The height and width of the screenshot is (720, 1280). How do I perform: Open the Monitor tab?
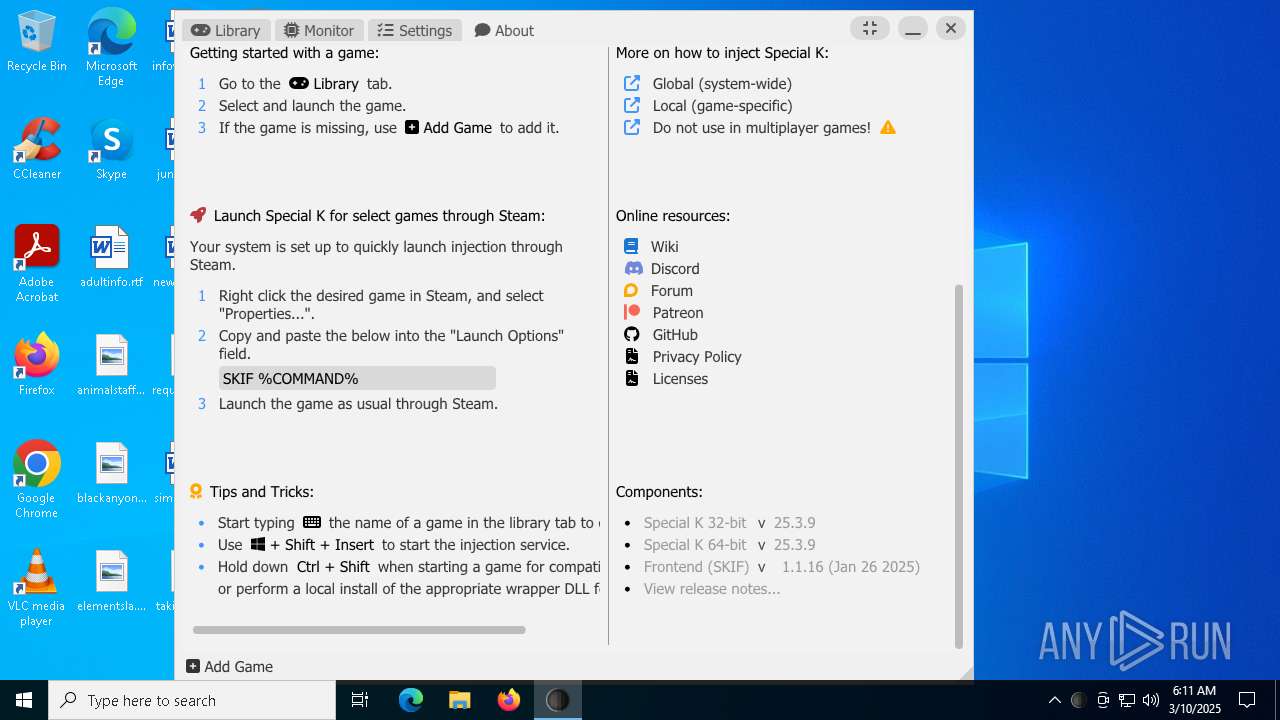pos(319,30)
